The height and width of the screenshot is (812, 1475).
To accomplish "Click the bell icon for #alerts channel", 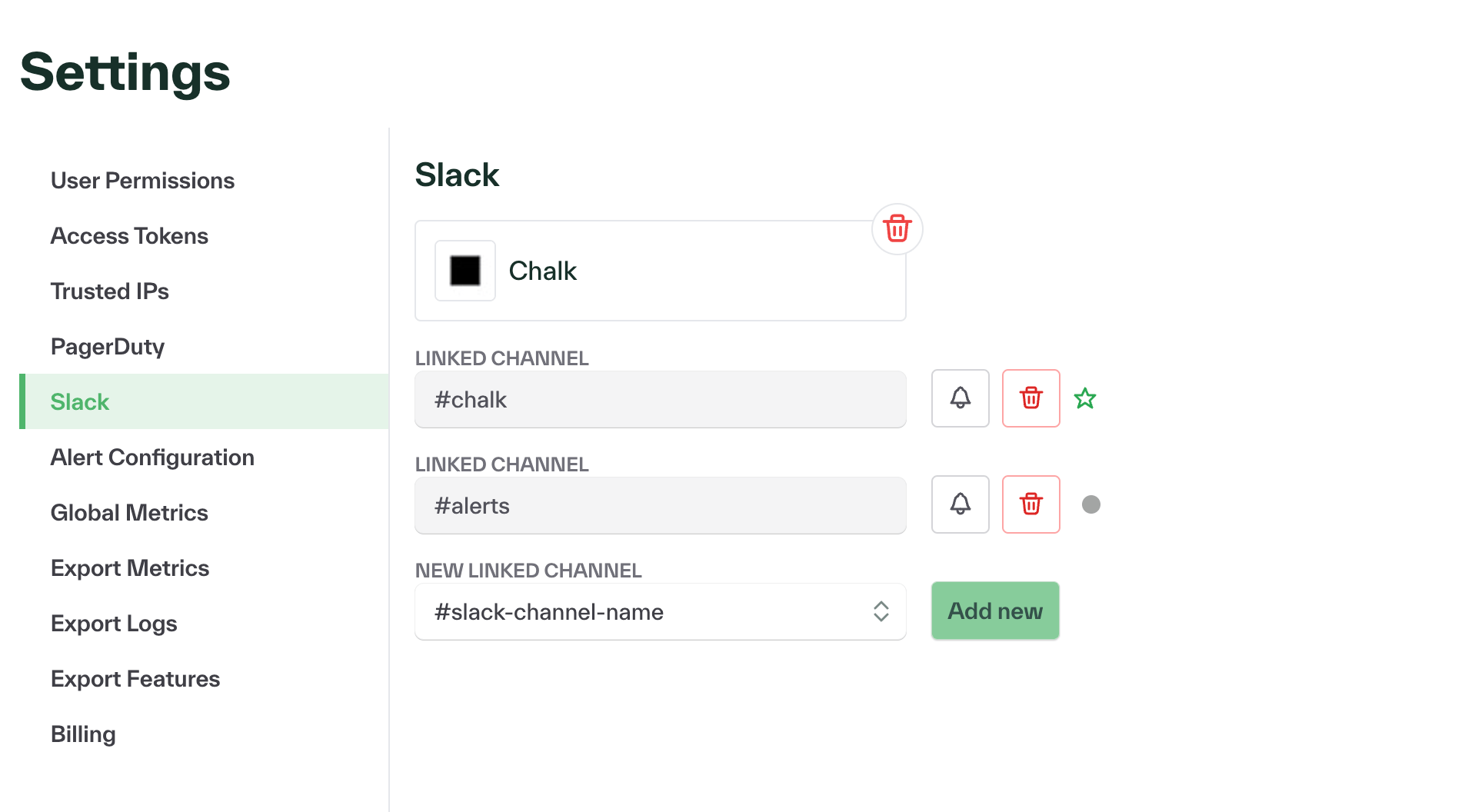I will point(959,504).
